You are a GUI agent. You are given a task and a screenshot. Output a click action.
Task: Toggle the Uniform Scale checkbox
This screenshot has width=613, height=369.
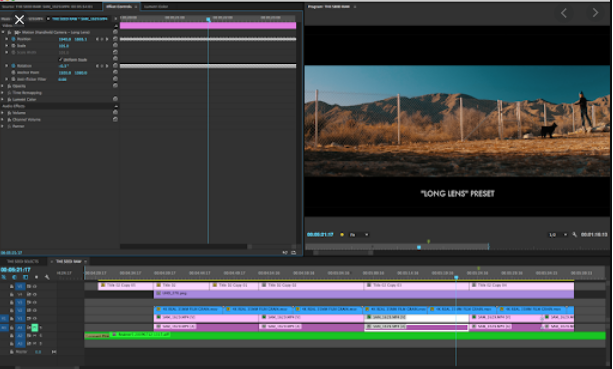(x=60, y=59)
